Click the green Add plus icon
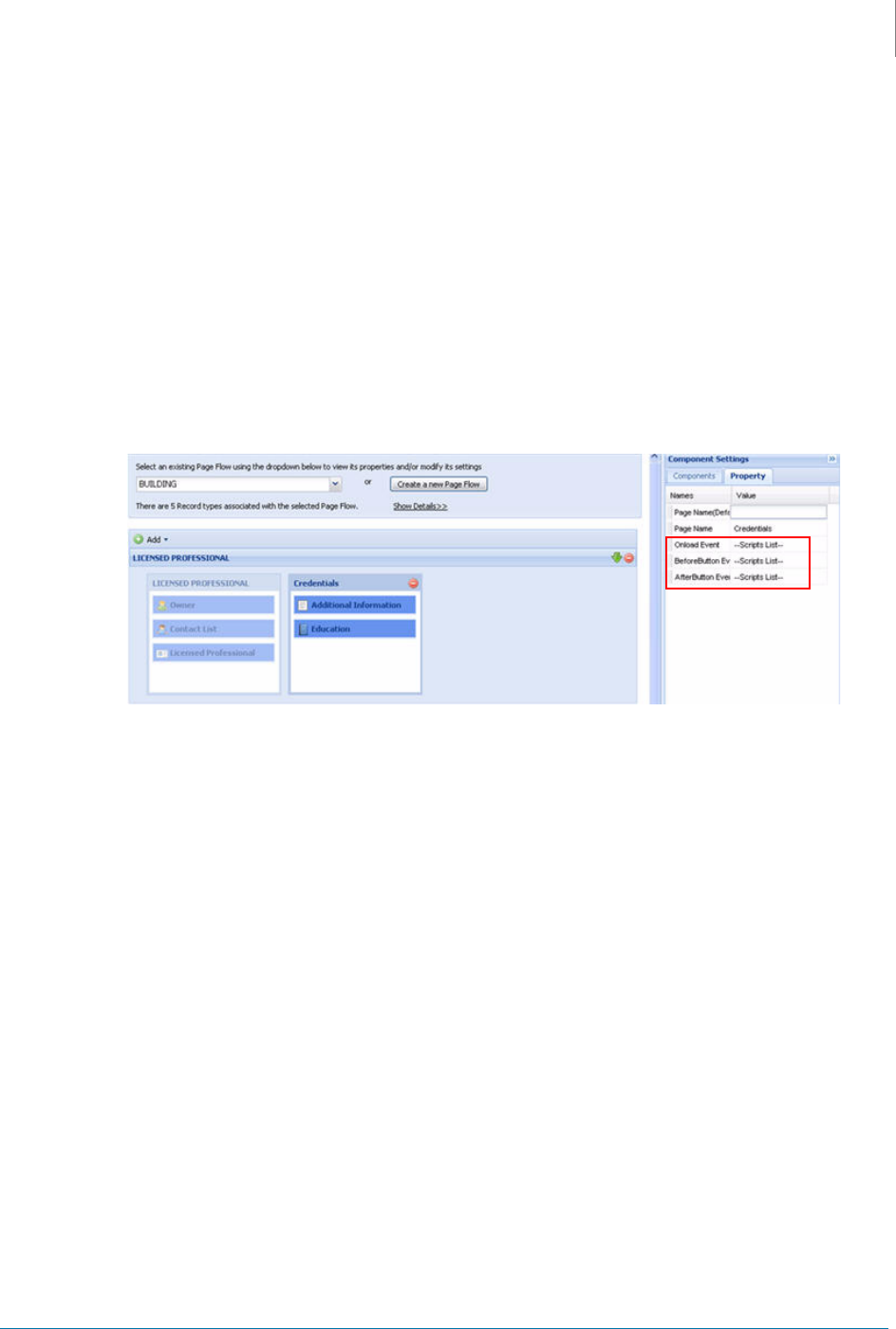Viewport: 896px width, 1329px height. 139,539
